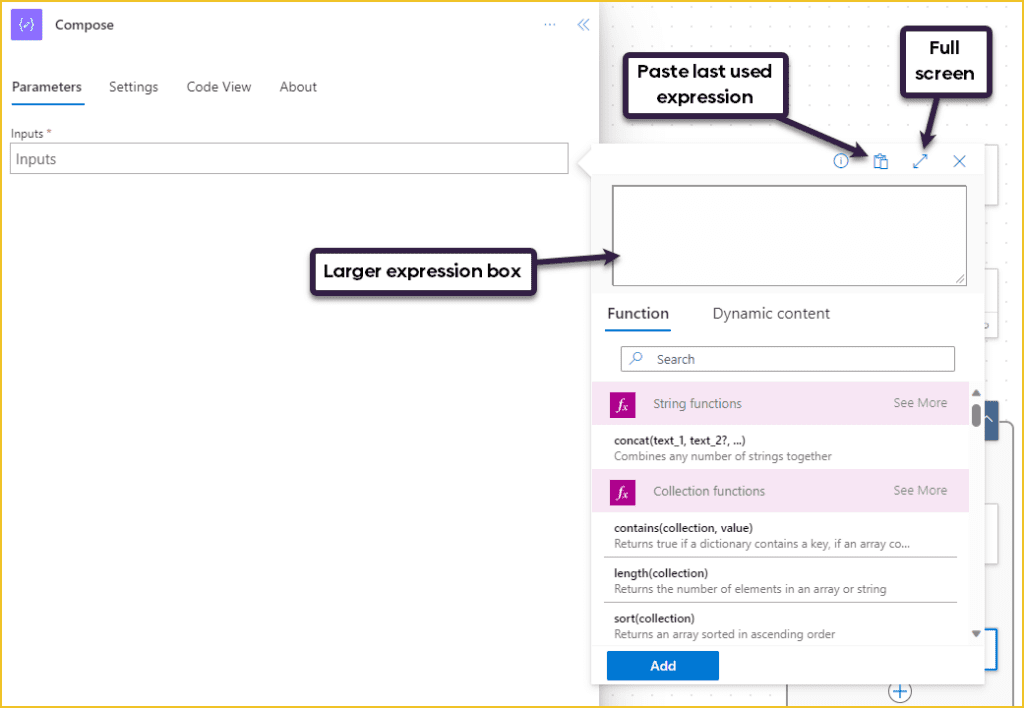Collapse the Compose pane with double chevron
This screenshot has height=708, width=1024.
(583, 24)
